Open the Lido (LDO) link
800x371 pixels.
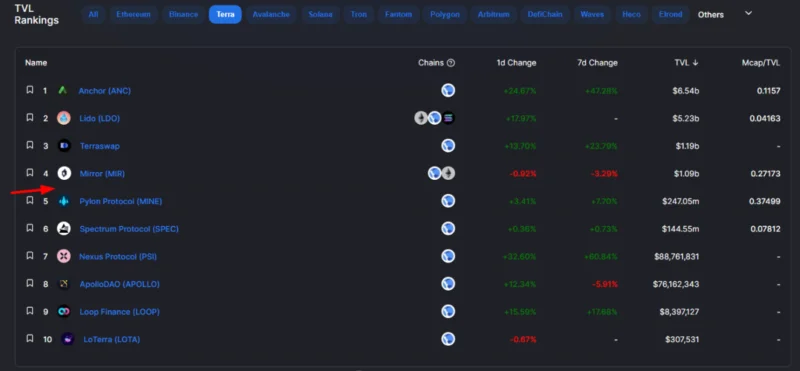(x=99, y=118)
